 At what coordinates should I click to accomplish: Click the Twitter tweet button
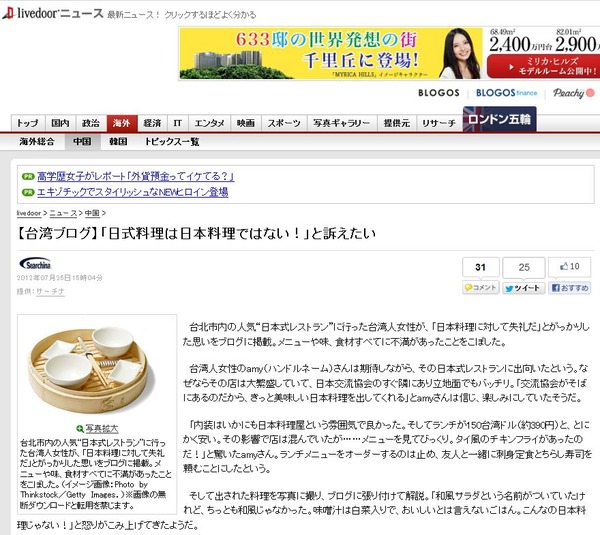tap(523, 288)
